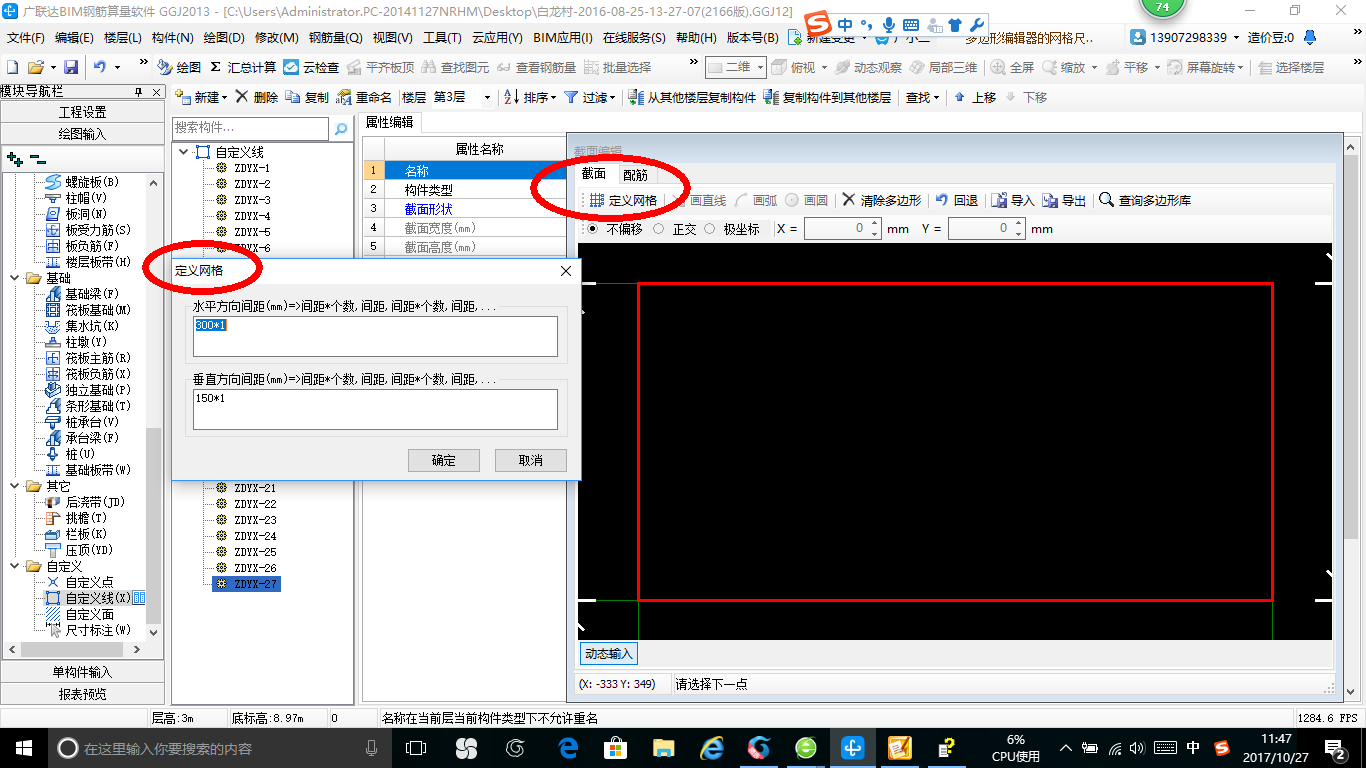1366x768 pixels.
Task: Open the 文件(F) menu
Action: coord(26,38)
